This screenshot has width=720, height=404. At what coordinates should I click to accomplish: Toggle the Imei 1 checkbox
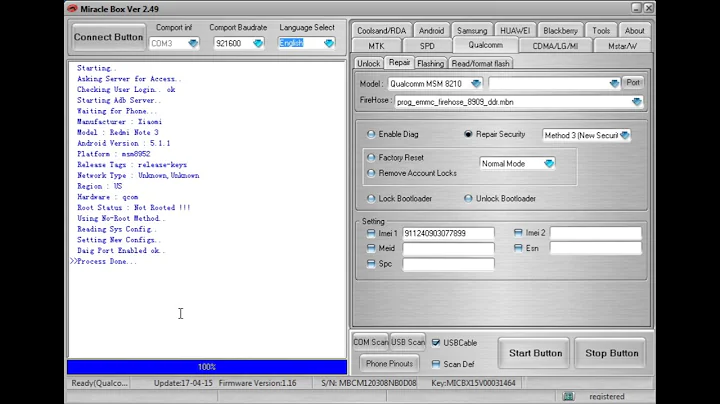tap(371, 233)
